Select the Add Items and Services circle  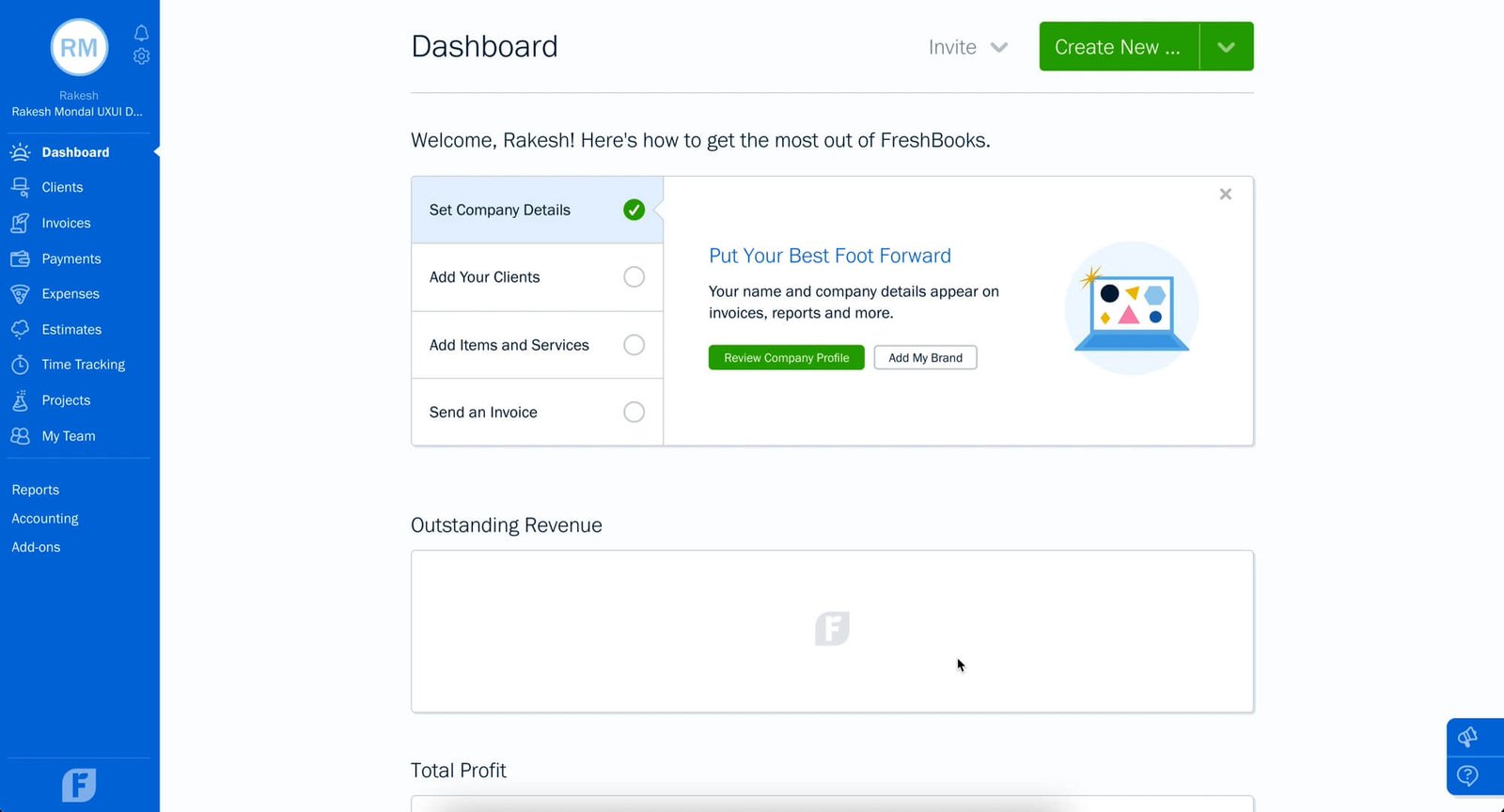(x=634, y=345)
